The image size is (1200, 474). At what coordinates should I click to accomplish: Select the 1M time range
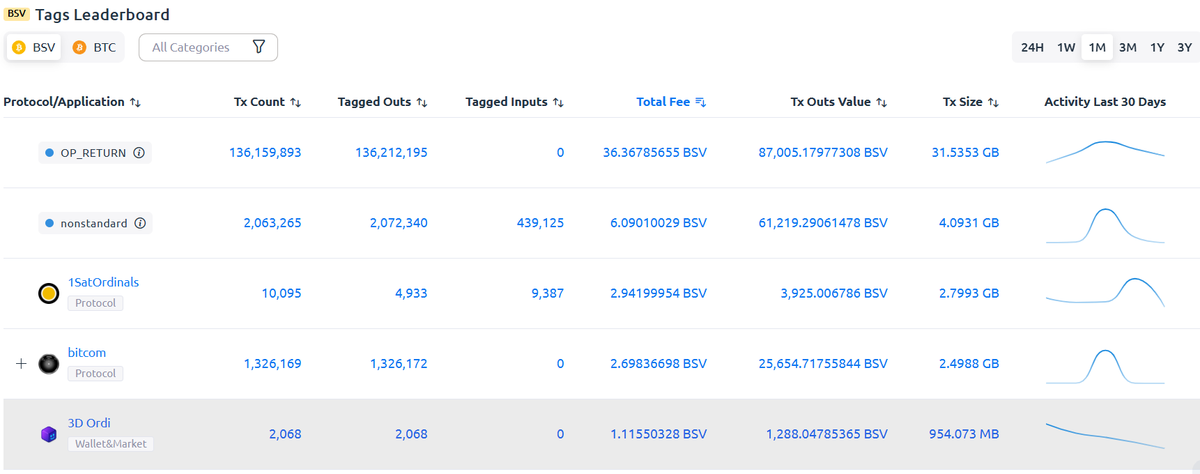1097,47
